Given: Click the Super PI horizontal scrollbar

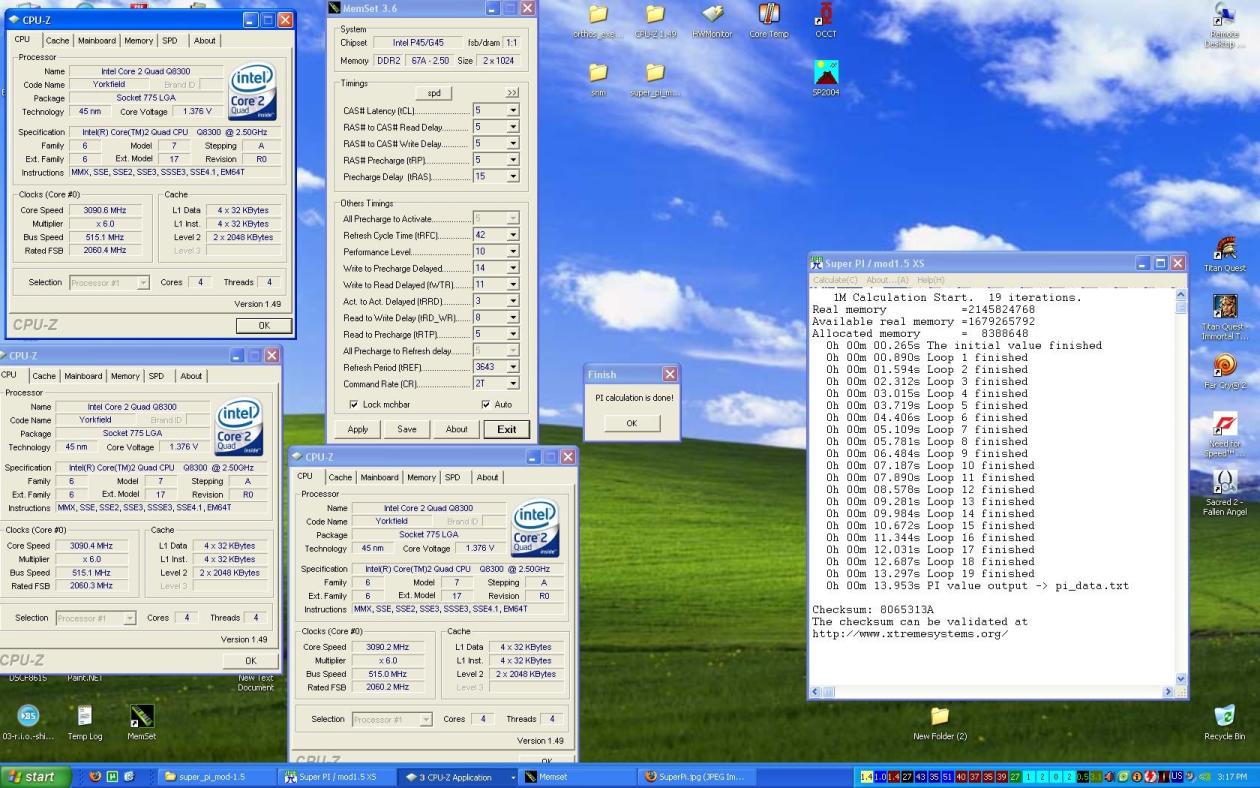Looking at the screenshot, I should 992,691.
